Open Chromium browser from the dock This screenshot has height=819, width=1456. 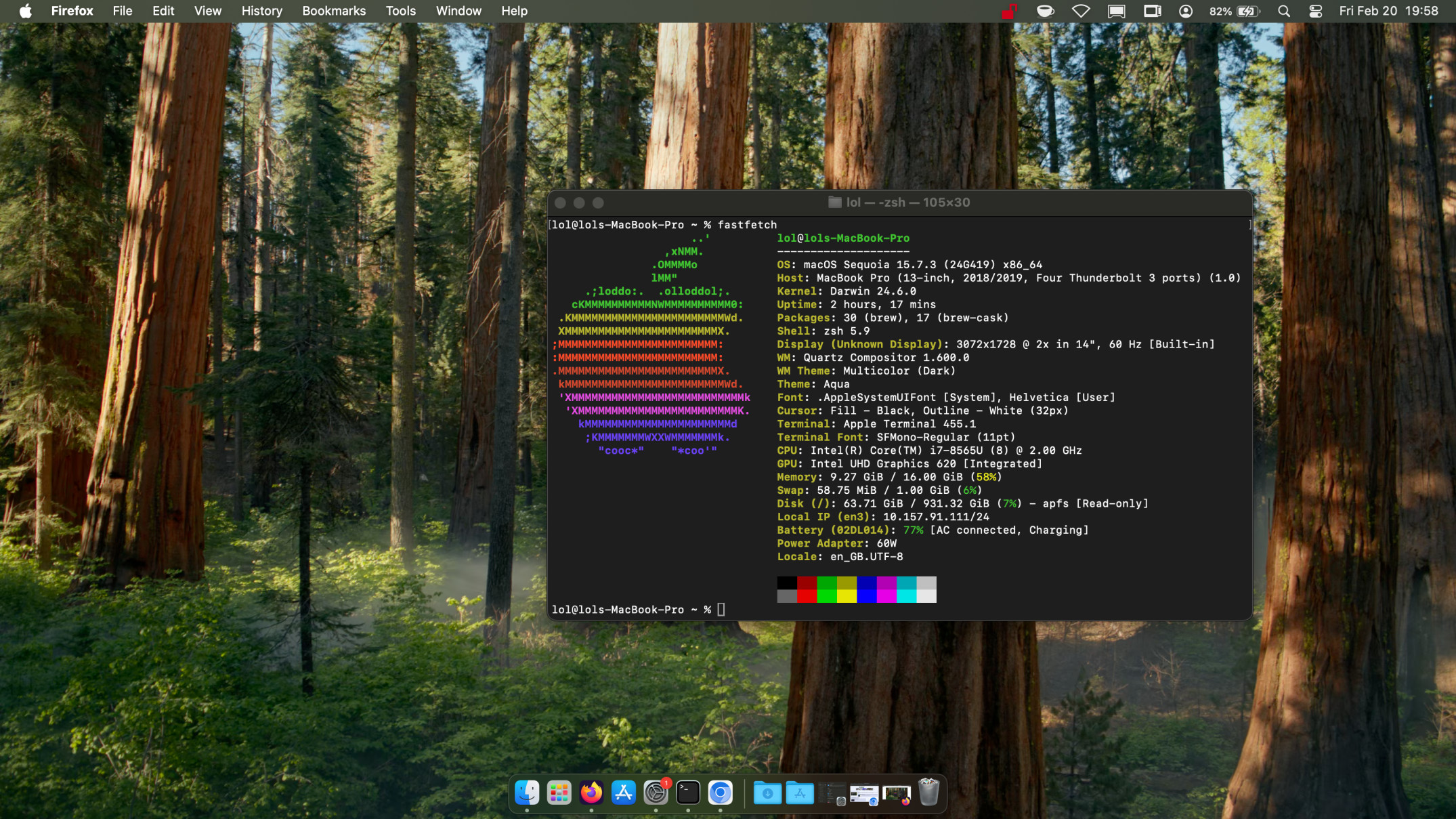pos(720,792)
